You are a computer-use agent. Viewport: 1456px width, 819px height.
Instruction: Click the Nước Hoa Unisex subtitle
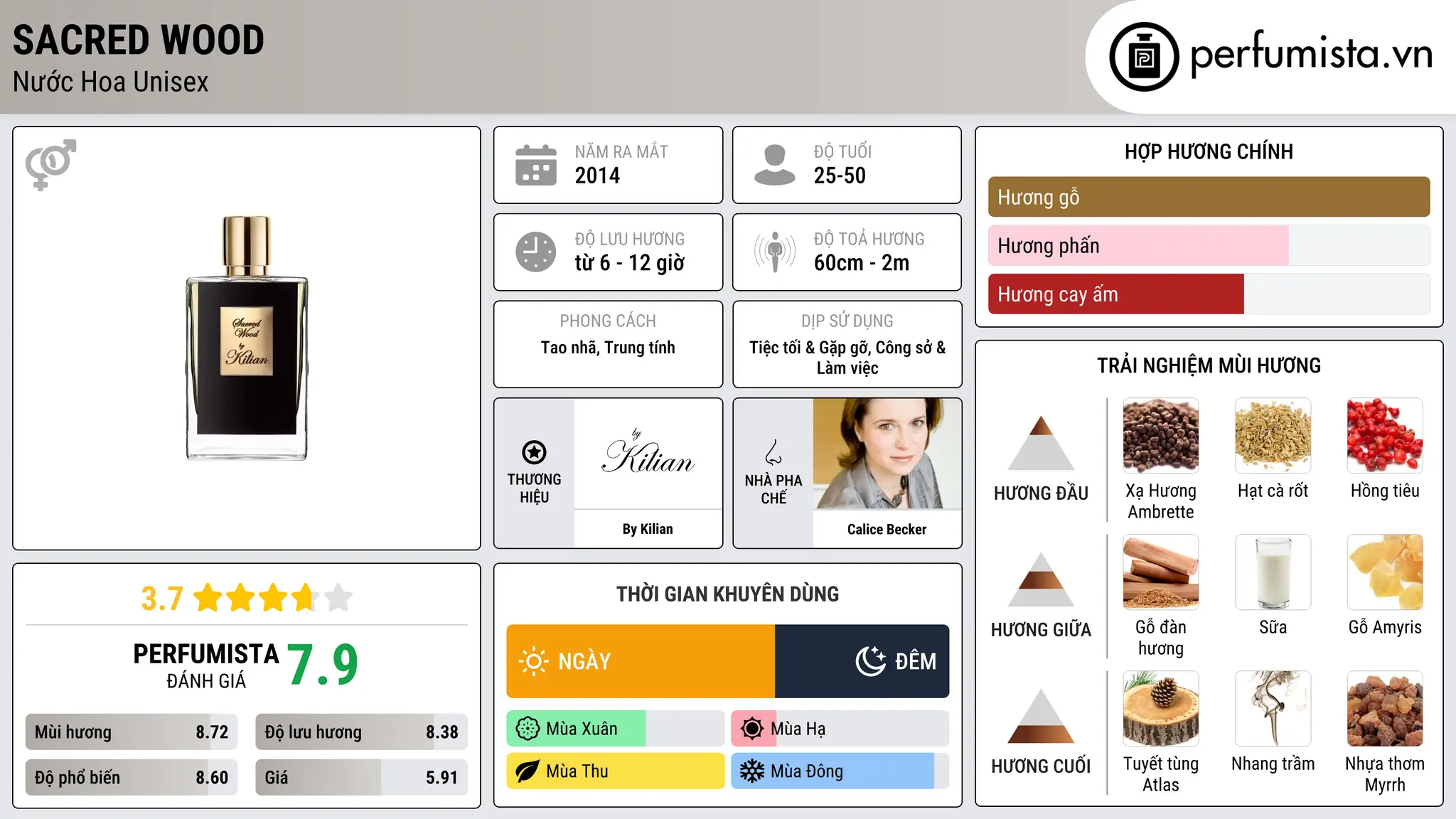click(111, 82)
